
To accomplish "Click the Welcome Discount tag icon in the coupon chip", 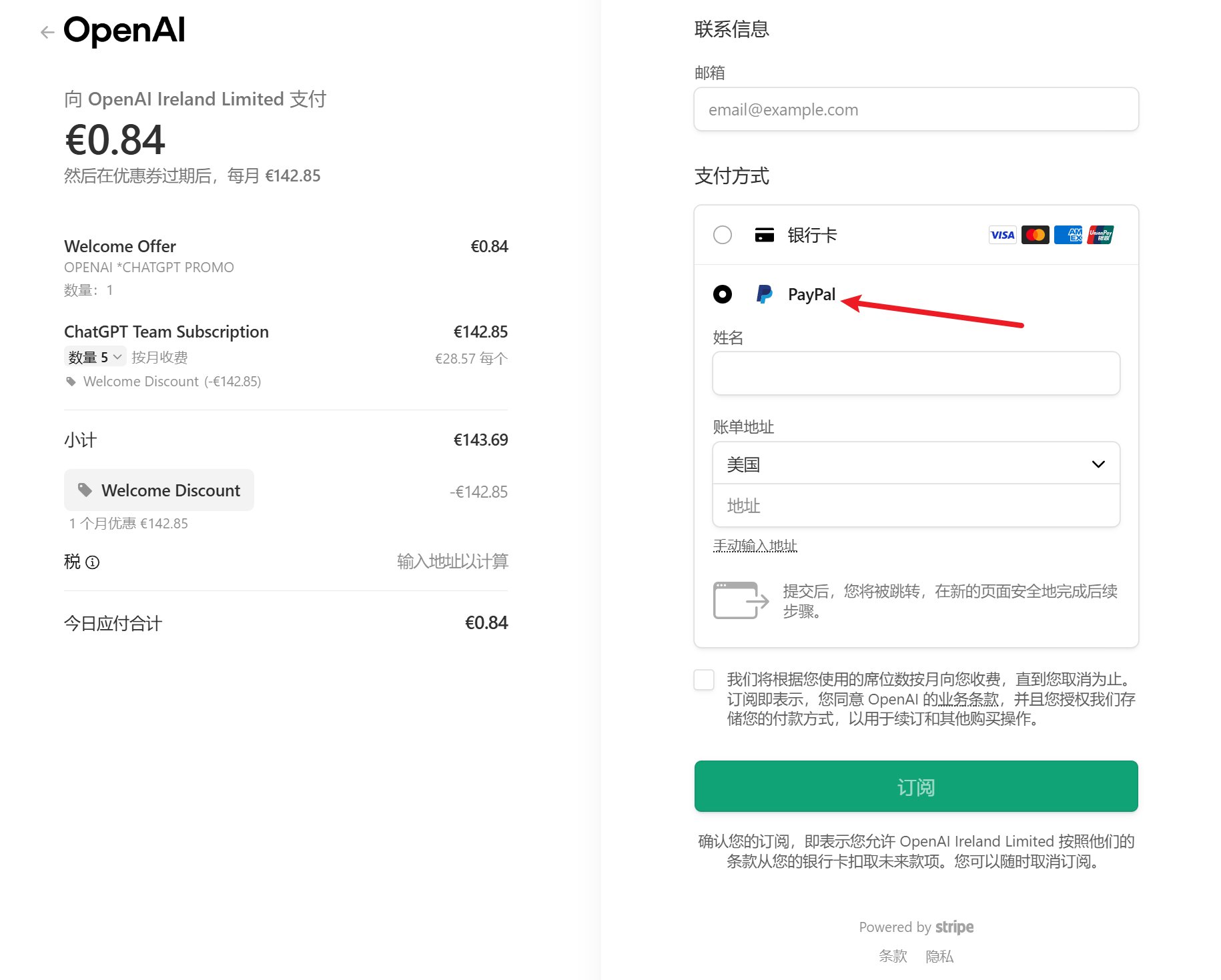I will [85, 490].
